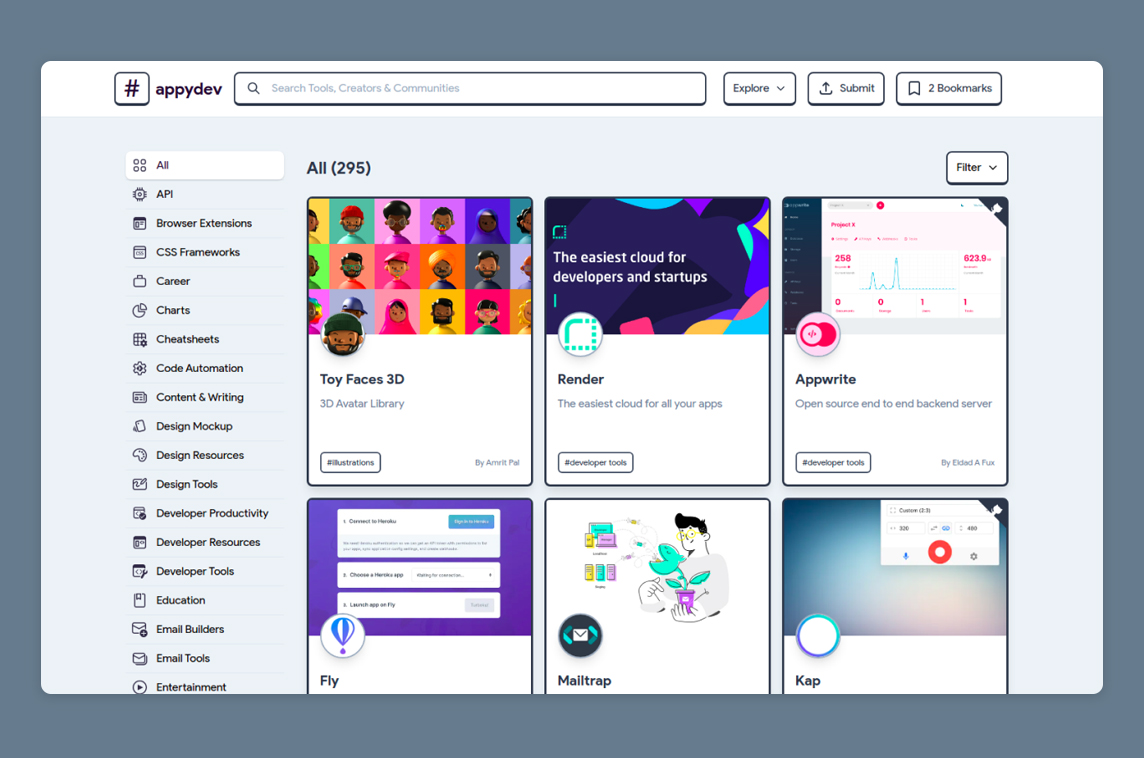The image size is (1144, 758).
Task: Choose the Cheatsheets category
Action: coord(205,339)
